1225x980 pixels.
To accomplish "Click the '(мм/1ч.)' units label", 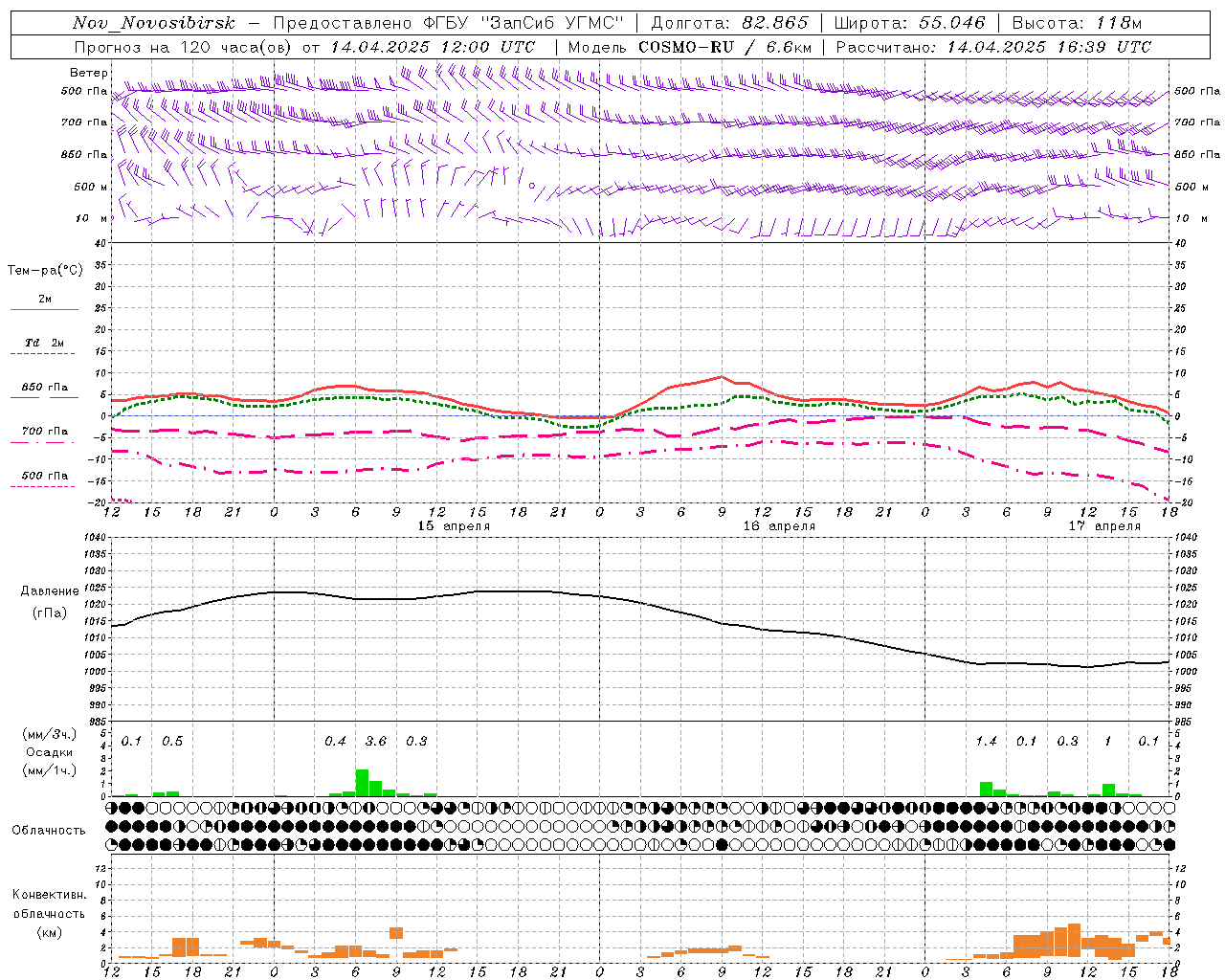I will [x=50, y=770].
